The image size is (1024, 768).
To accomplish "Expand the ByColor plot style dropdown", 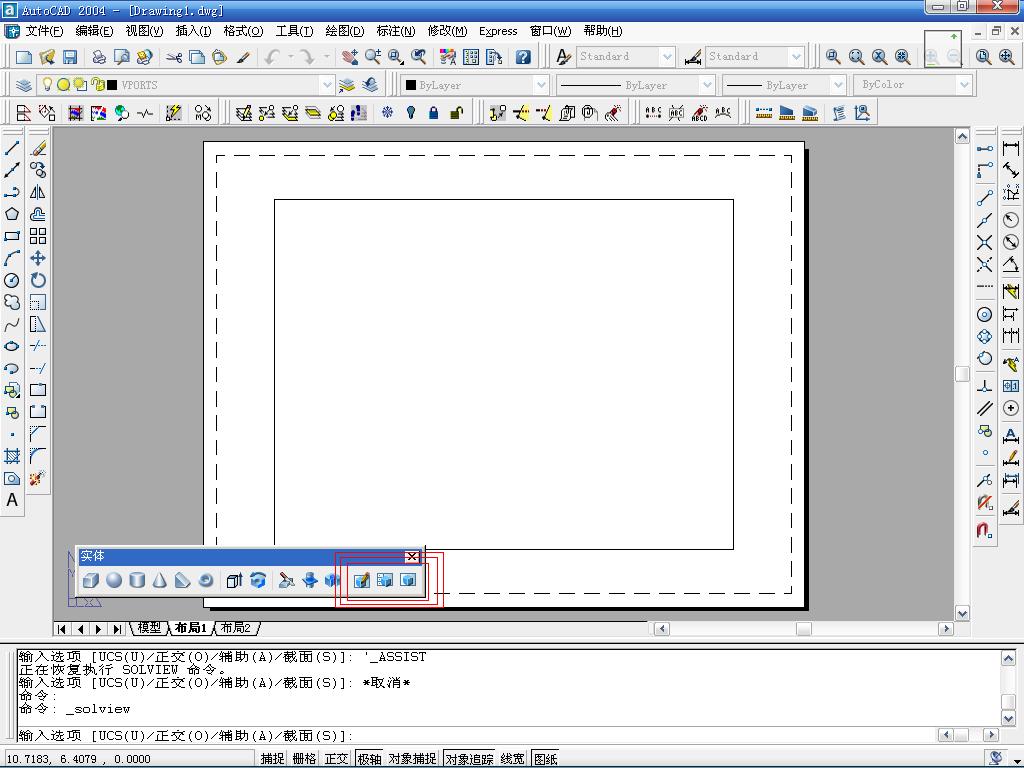I will coord(964,85).
